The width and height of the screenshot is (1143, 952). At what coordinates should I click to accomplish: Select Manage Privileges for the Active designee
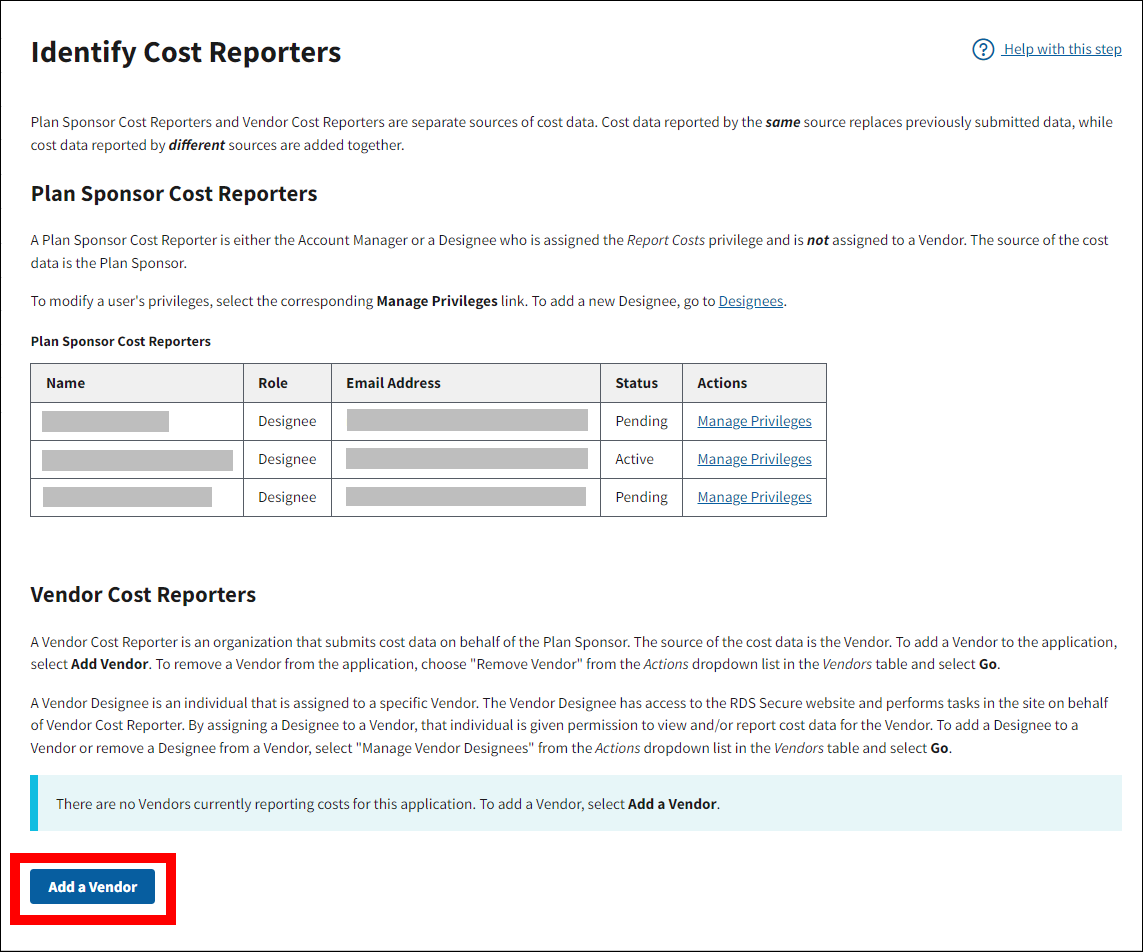754,460
